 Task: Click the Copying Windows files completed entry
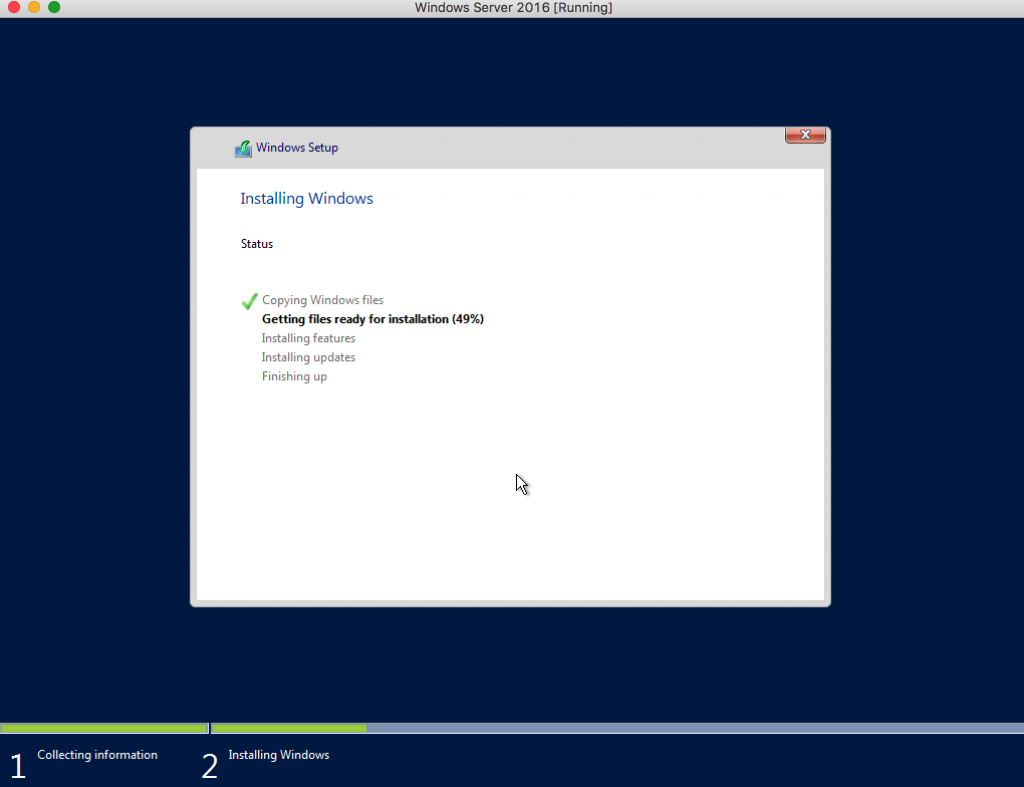322,300
